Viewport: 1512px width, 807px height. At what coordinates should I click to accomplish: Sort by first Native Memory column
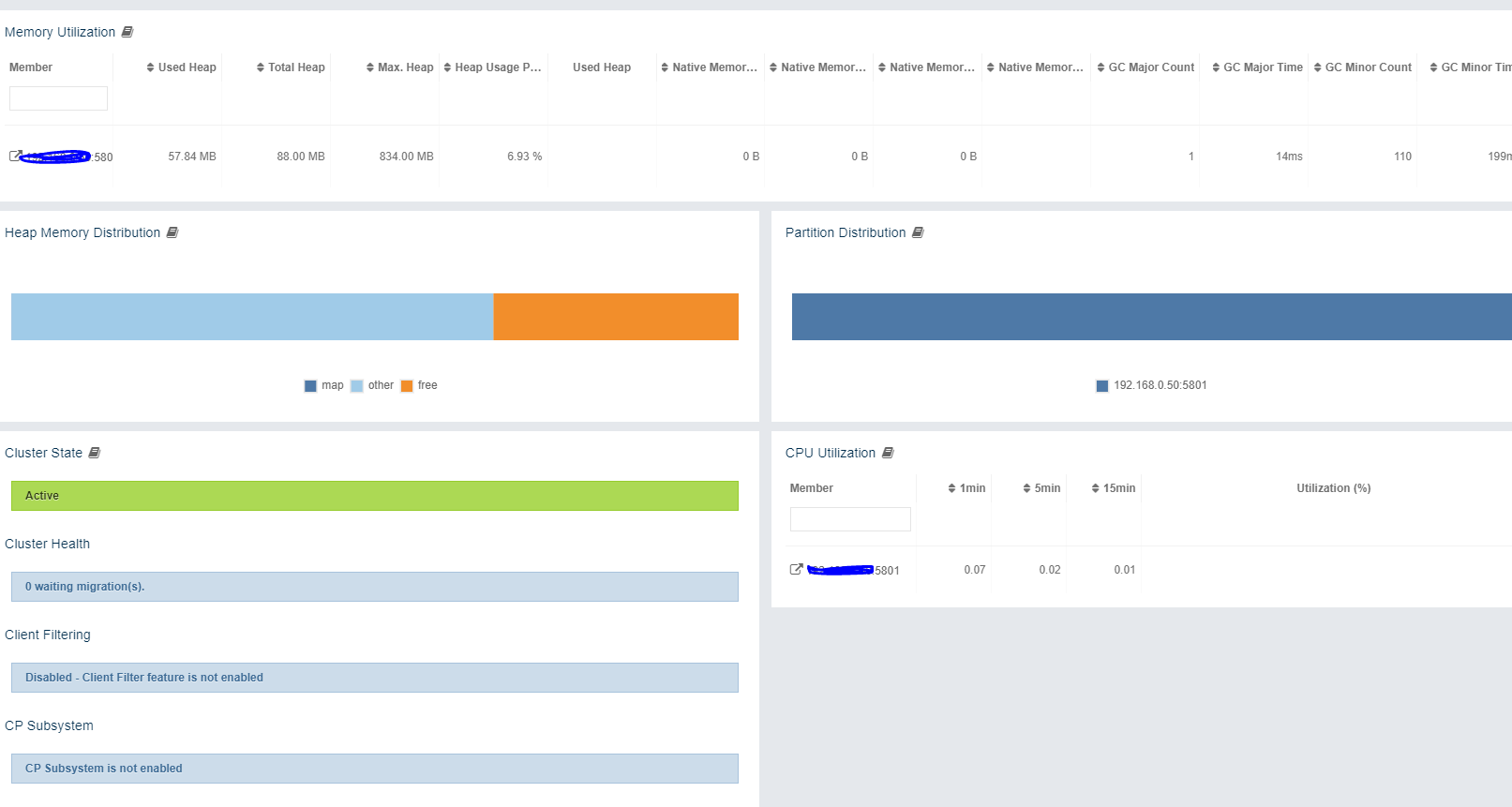pos(709,67)
